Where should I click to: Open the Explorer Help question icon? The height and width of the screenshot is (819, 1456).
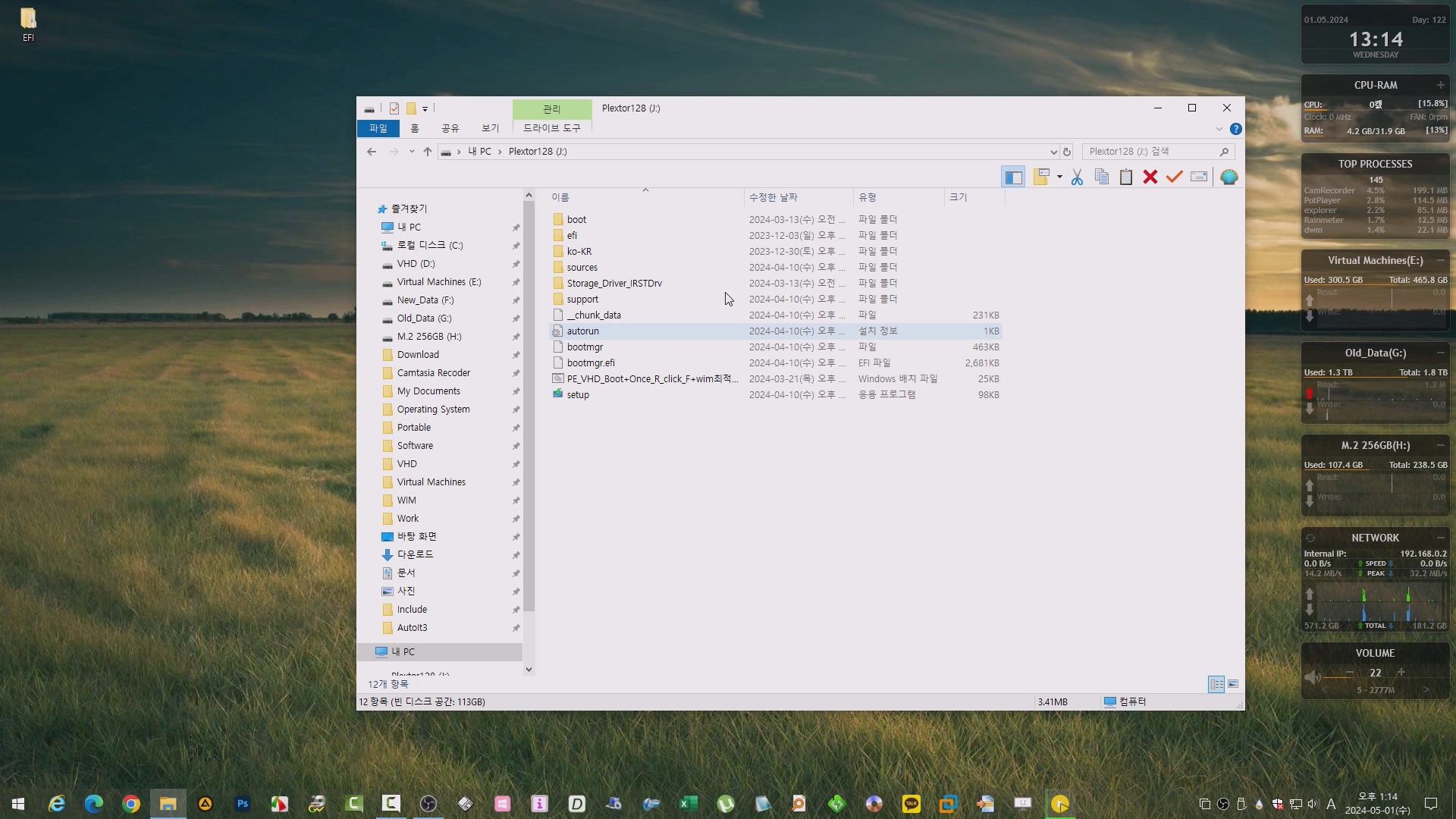pyautogui.click(x=1236, y=129)
